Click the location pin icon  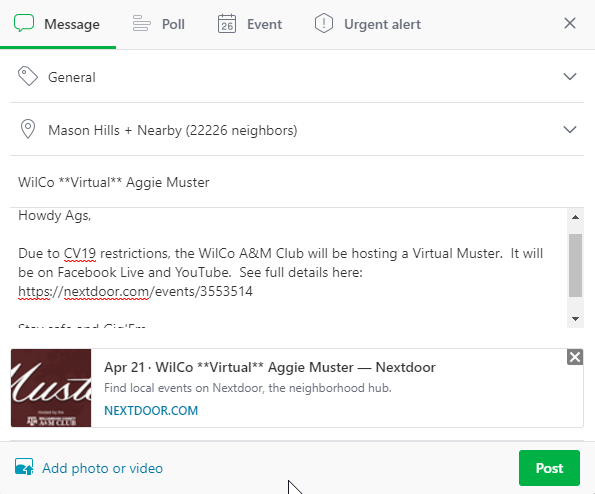point(28,129)
